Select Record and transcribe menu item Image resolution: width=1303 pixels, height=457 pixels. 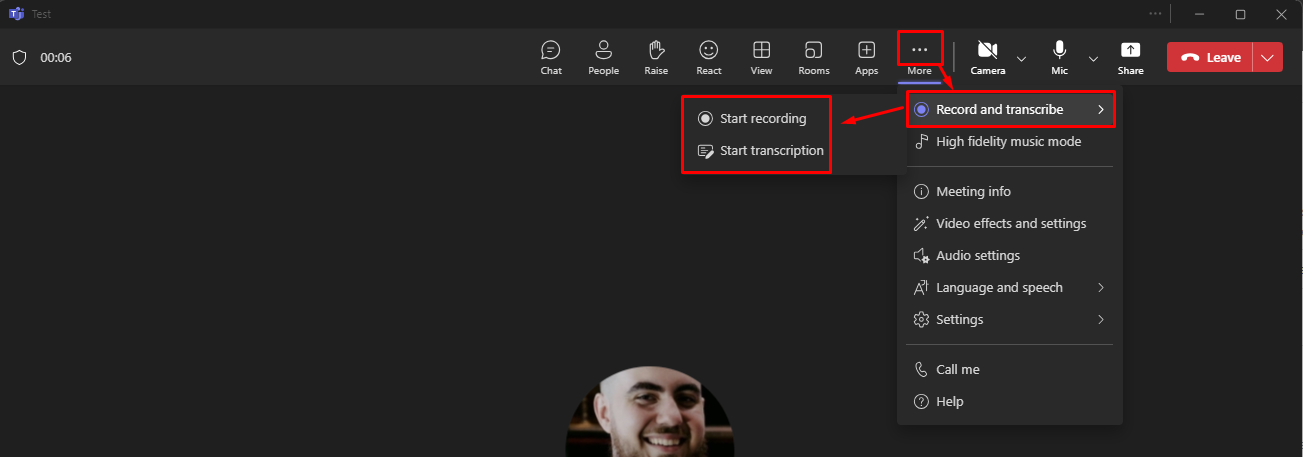coord(1010,109)
